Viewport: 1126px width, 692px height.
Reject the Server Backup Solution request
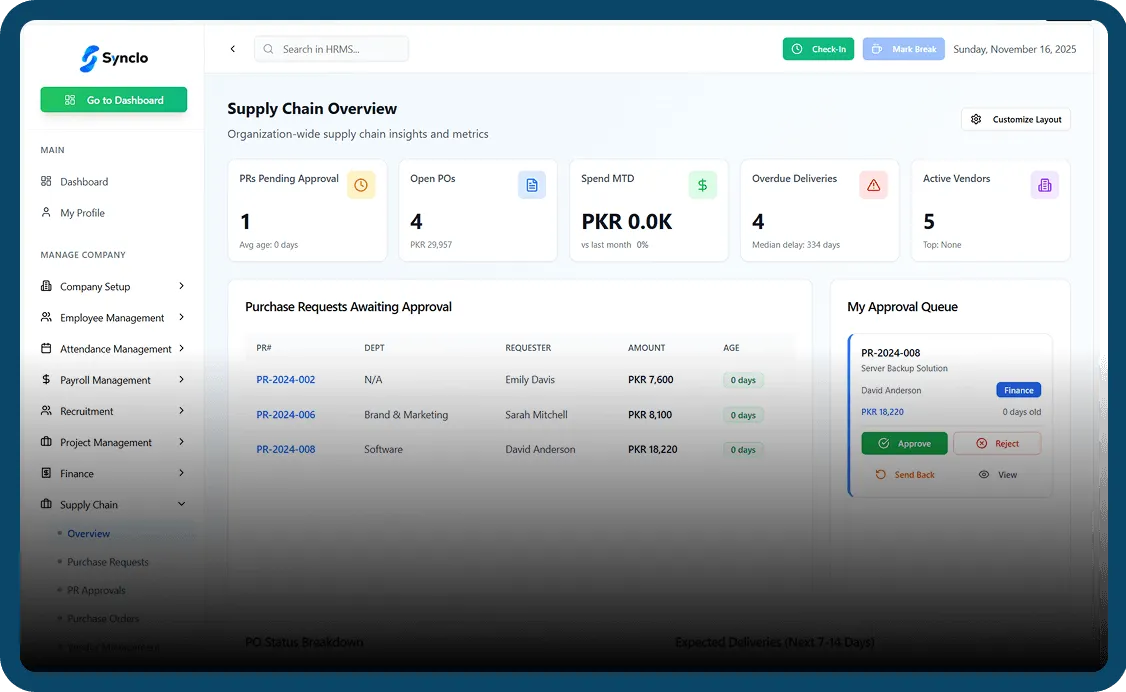(996, 443)
